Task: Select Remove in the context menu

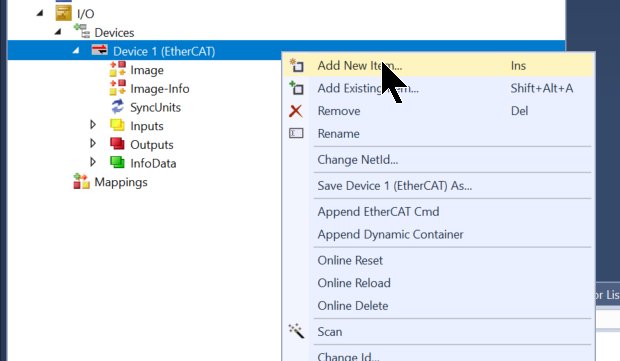Action: click(x=439, y=111)
